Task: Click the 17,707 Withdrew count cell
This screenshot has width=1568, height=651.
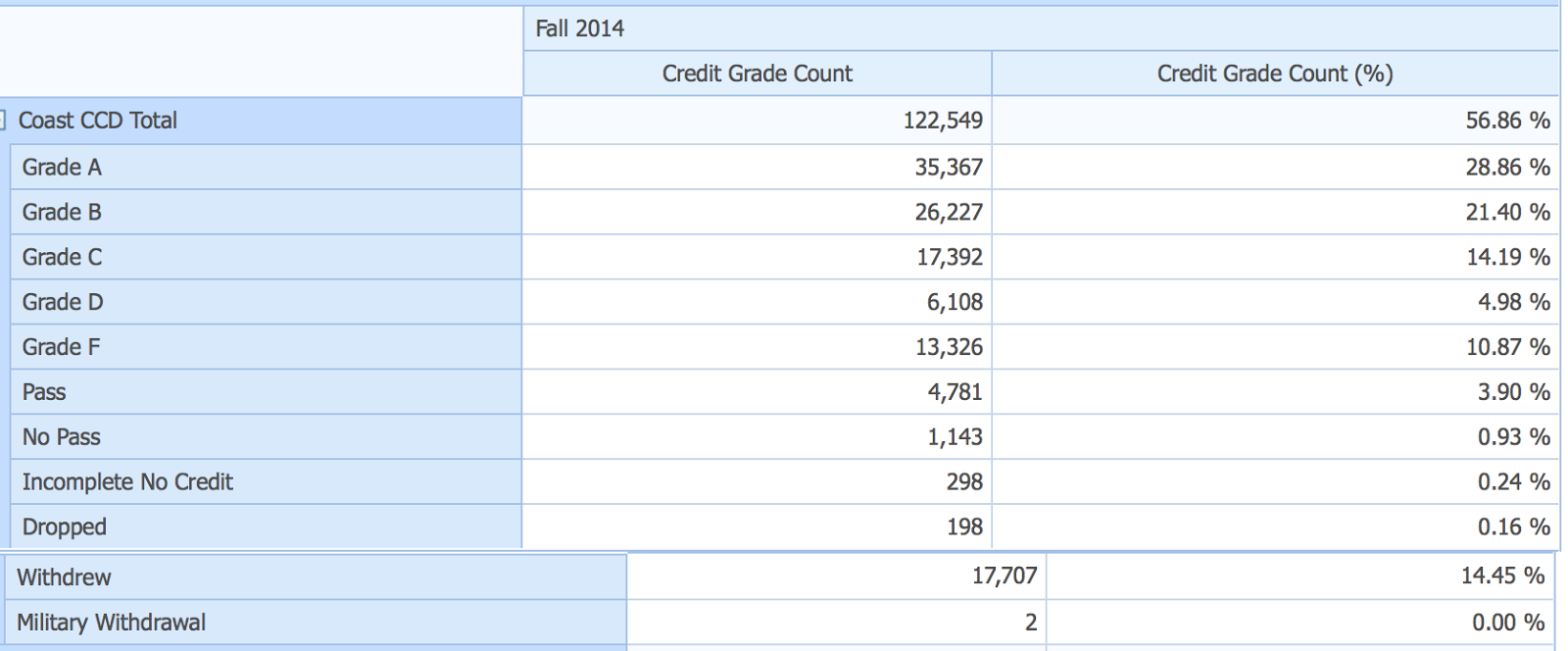Action: [836, 576]
